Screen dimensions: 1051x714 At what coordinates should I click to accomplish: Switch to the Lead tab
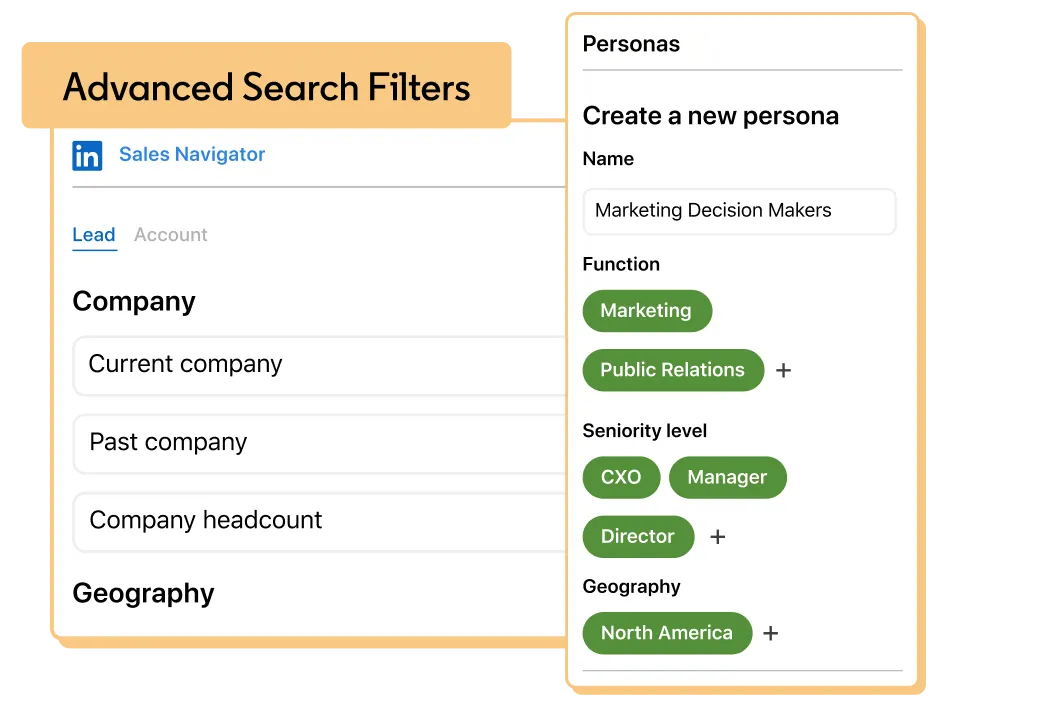click(94, 235)
